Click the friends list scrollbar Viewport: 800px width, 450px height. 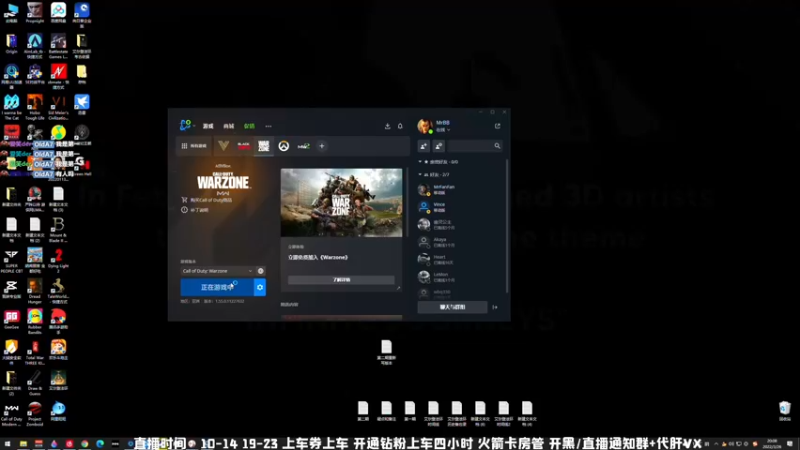[x=507, y=226]
